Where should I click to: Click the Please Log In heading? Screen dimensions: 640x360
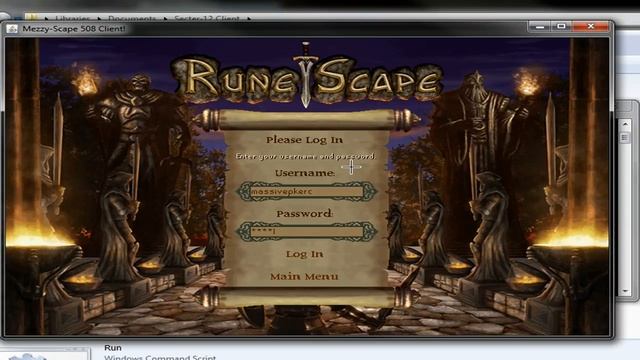[304, 140]
